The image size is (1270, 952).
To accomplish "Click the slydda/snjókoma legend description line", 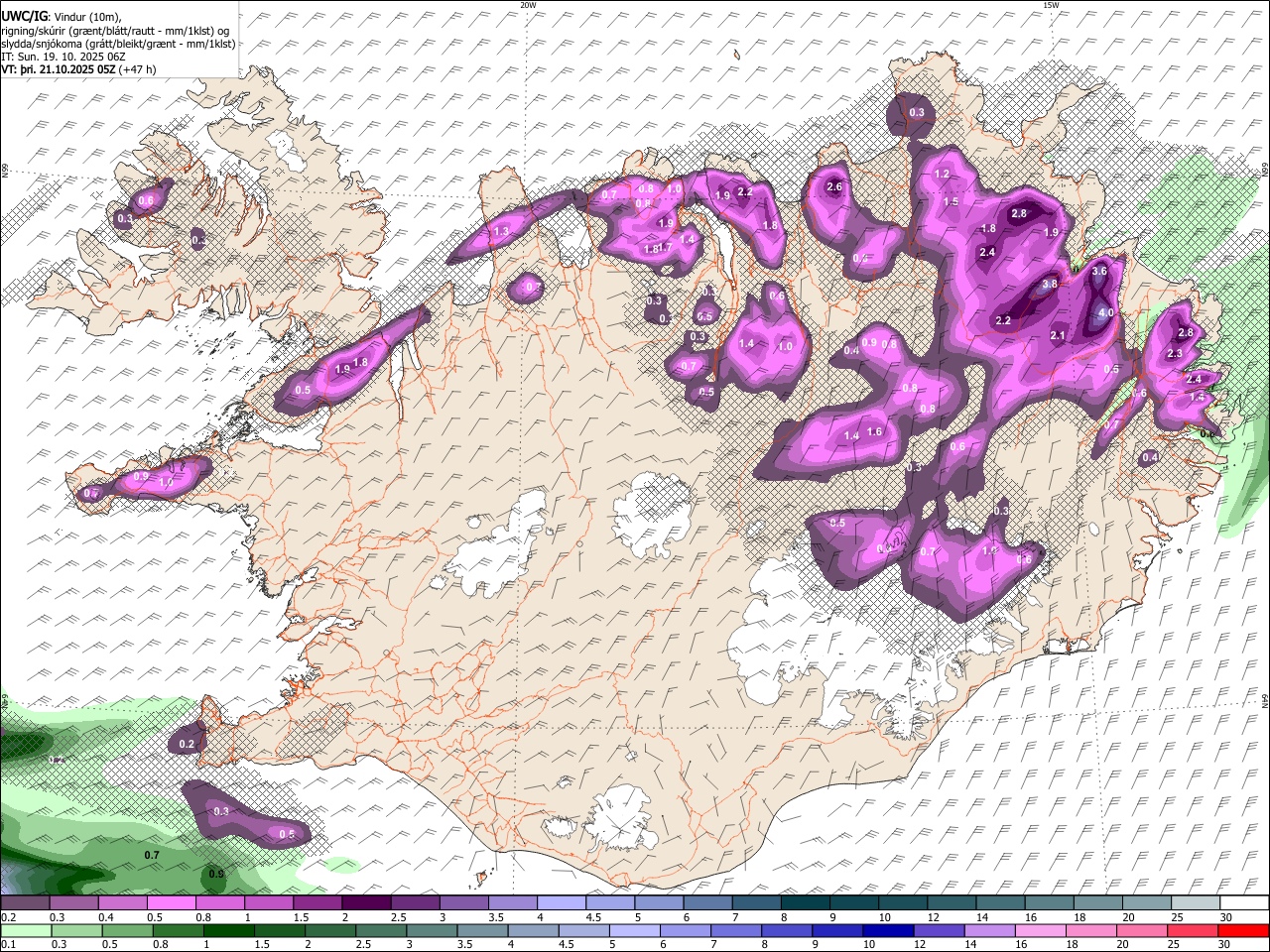I will (x=118, y=44).
